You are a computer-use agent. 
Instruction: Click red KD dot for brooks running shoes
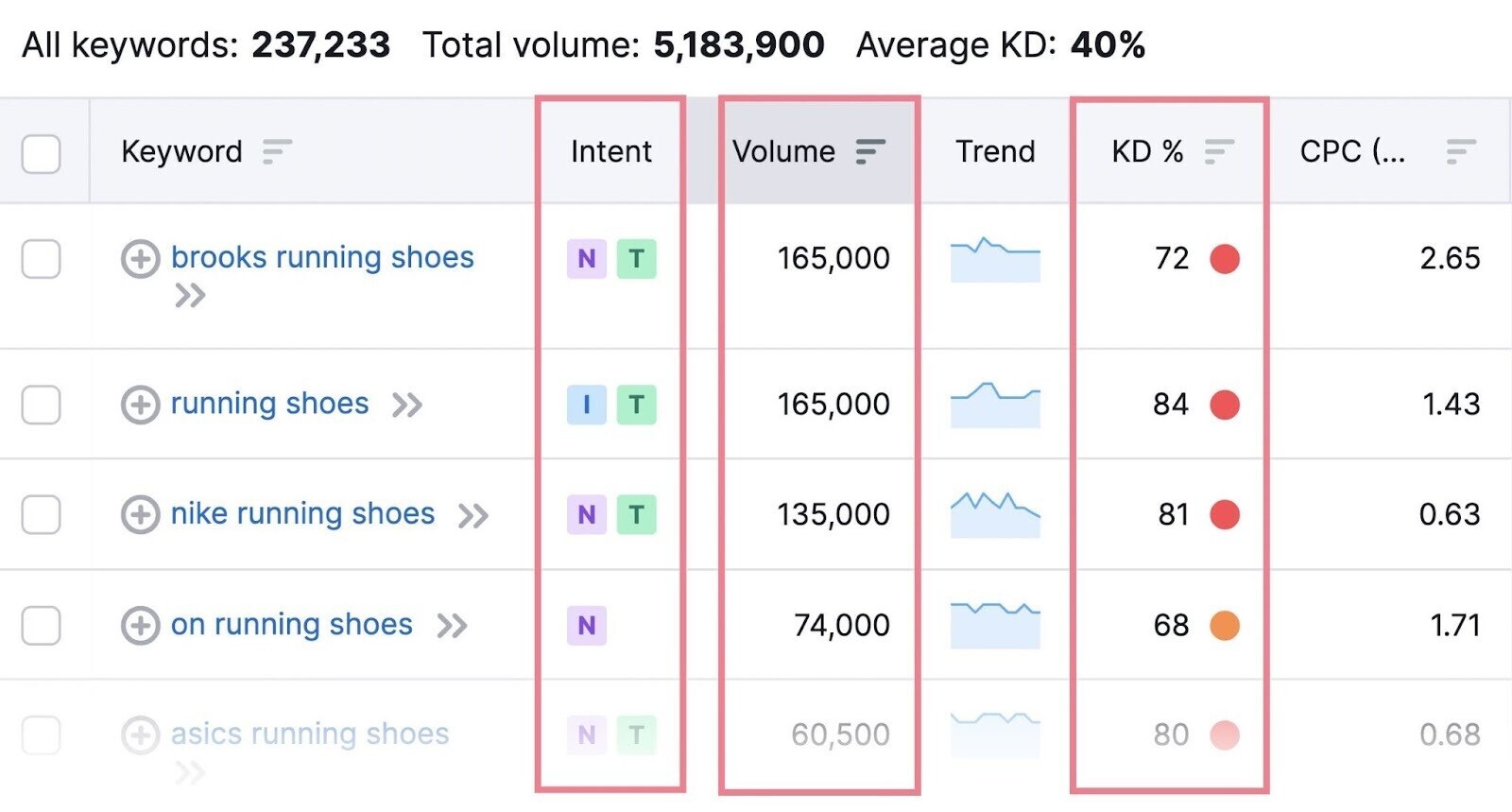pyautogui.click(x=1225, y=259)
